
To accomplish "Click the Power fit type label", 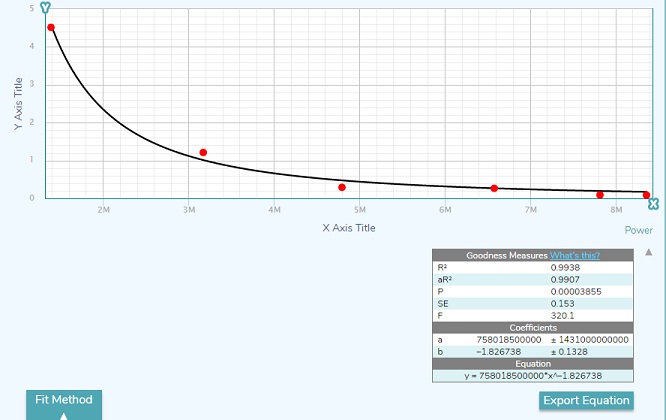I will point(638,230).
